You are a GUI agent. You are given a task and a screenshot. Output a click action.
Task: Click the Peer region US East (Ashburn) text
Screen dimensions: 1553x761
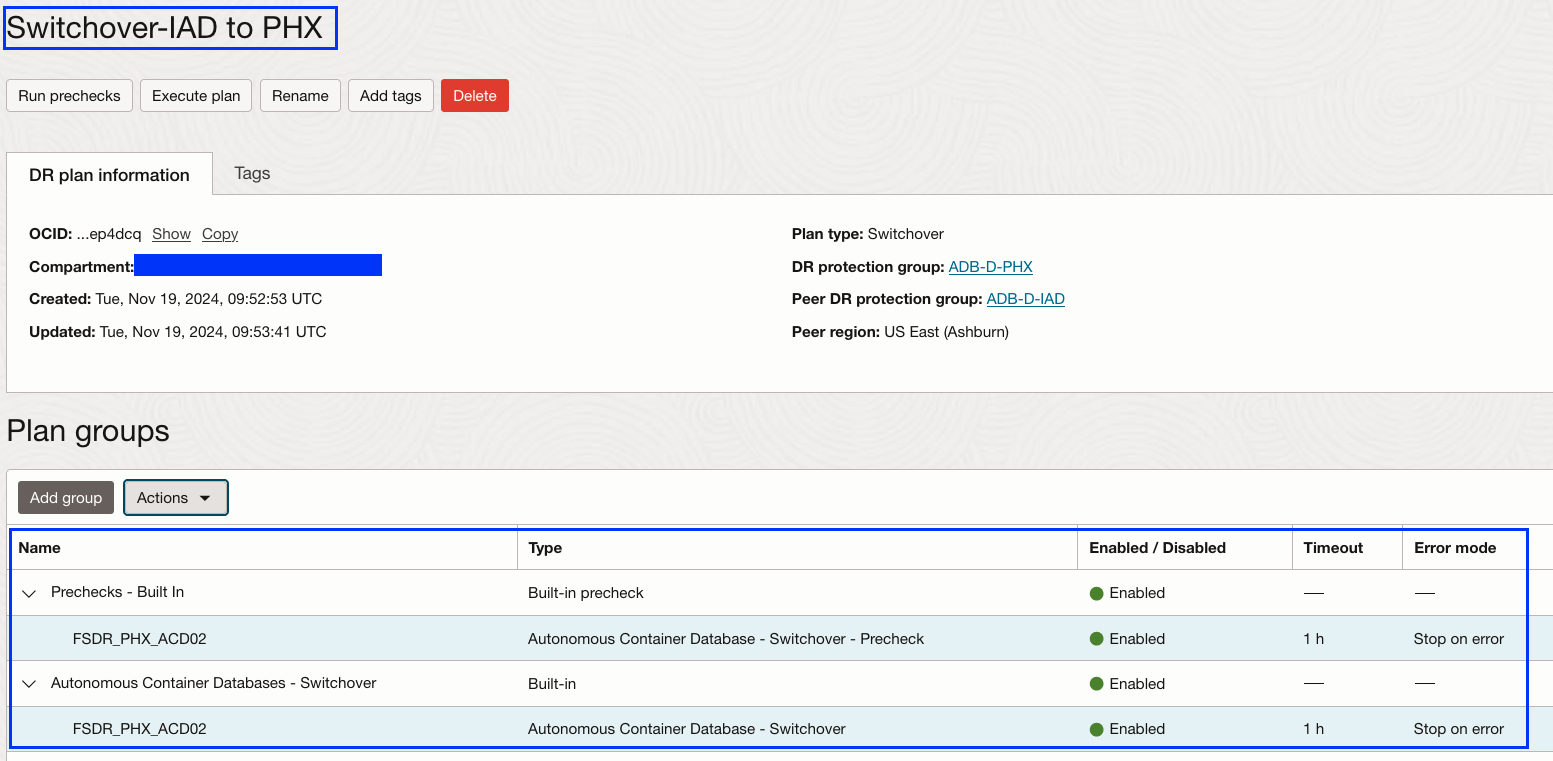click(x=900, y=332)
